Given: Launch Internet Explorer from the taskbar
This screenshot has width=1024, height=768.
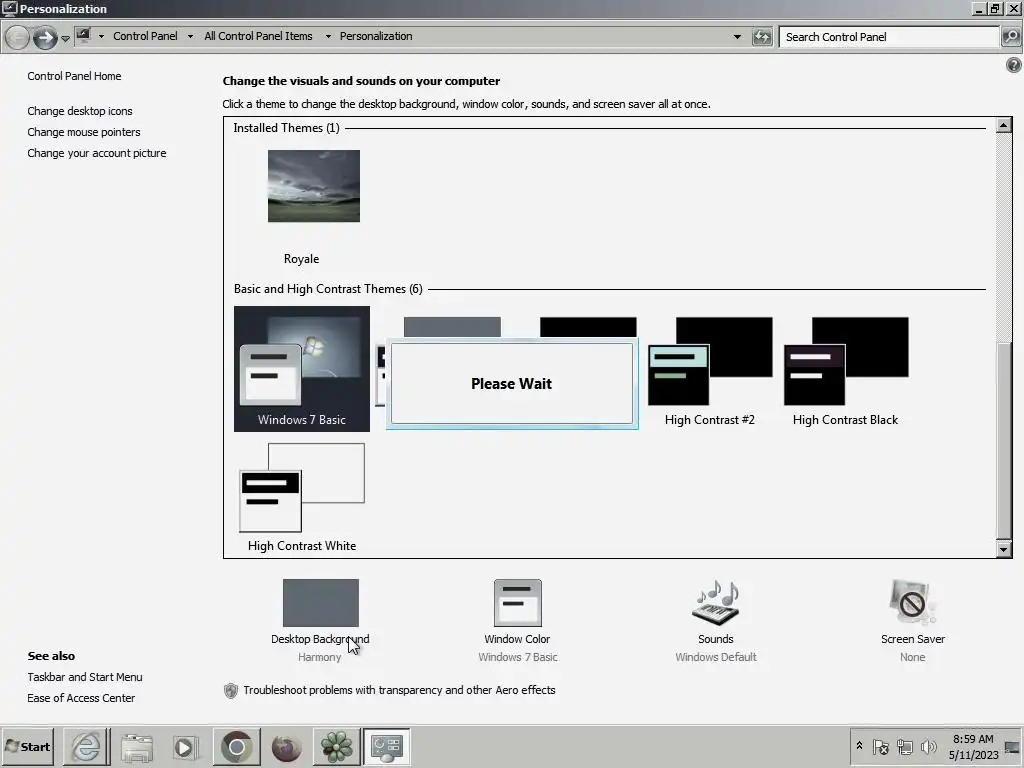Looking at the screenshot, I should (86, 746).
